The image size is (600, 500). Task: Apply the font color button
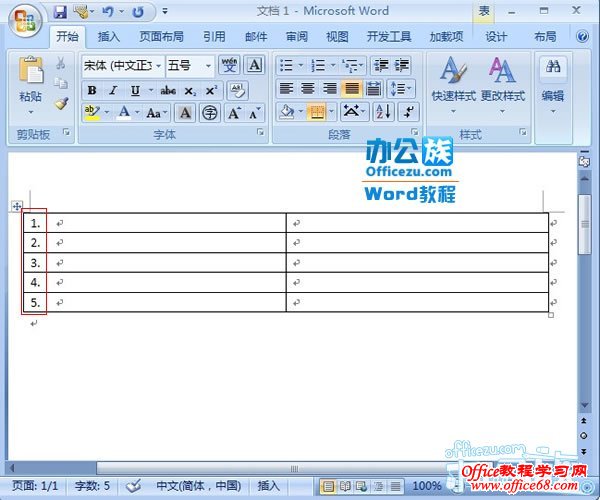point(124,112)
